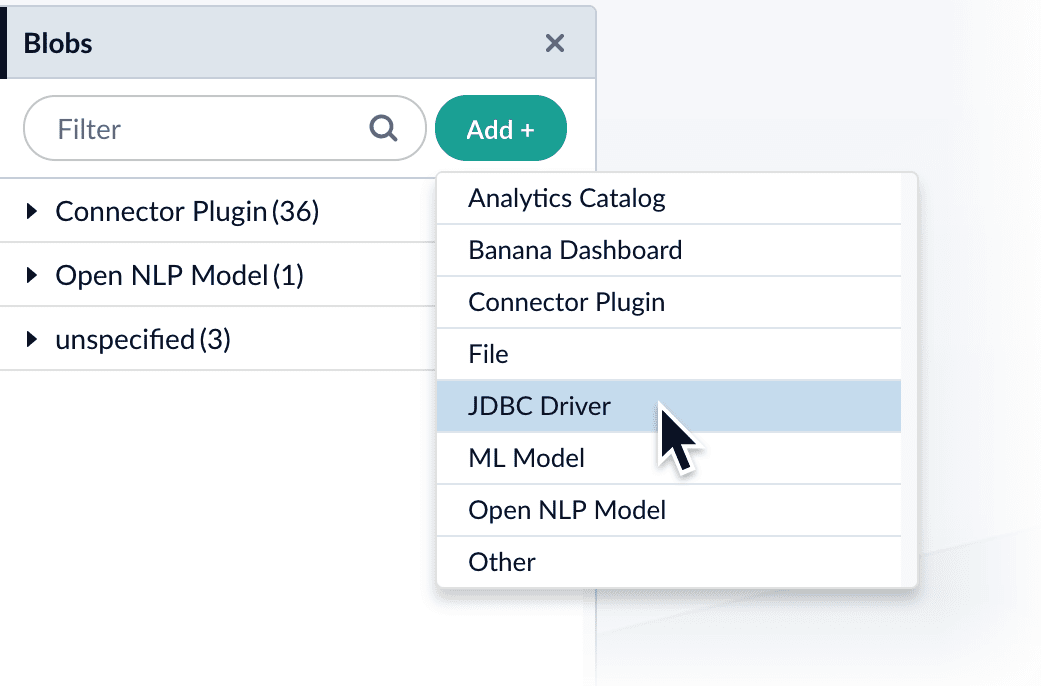1041x686 pixels.
Task: Click the search magnifier icon in Filter
Action: [x=383, y=128]
